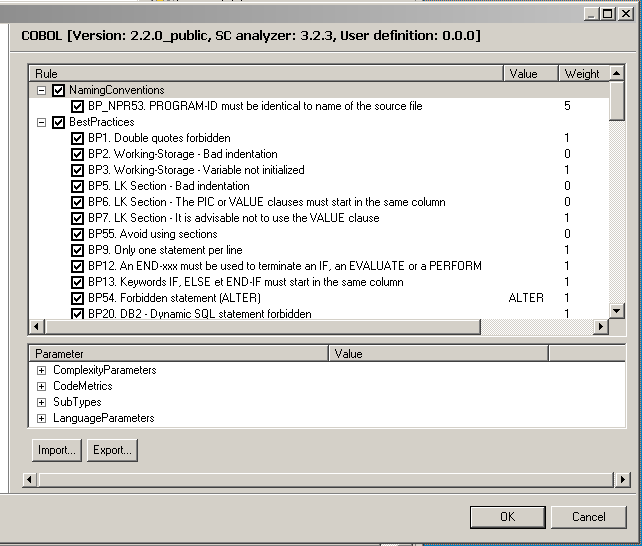Select LanguageParameters label
The image size is (642, 546).
(x=104, y=418)
